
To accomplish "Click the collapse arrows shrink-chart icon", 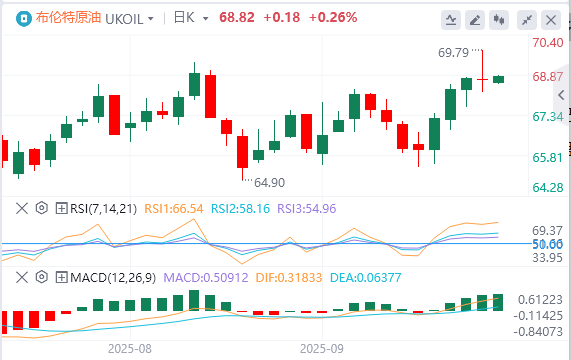I will point(527,20).
